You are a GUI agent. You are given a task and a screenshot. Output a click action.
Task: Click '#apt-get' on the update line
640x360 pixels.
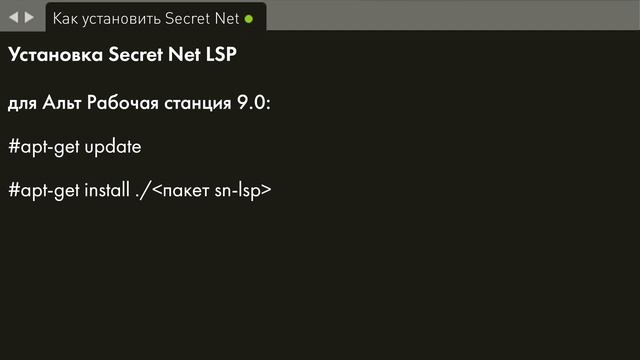[x=44, y=147]
